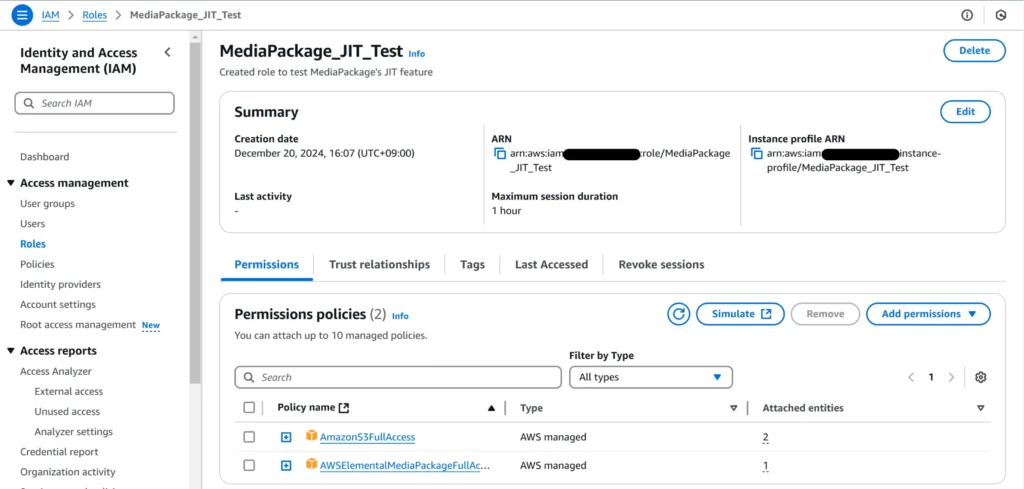Viewport: 1024px width, 489px height.
Task: Open Organization activity in the sidebar
Action: pos(68,472)
